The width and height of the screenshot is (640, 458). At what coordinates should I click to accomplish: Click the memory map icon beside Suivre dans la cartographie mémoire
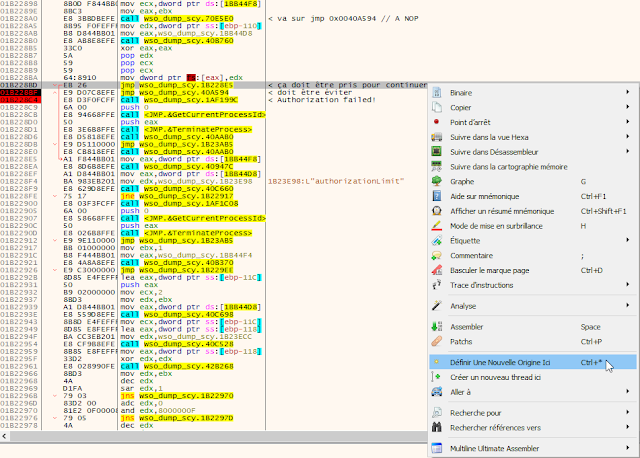point(437,167)
